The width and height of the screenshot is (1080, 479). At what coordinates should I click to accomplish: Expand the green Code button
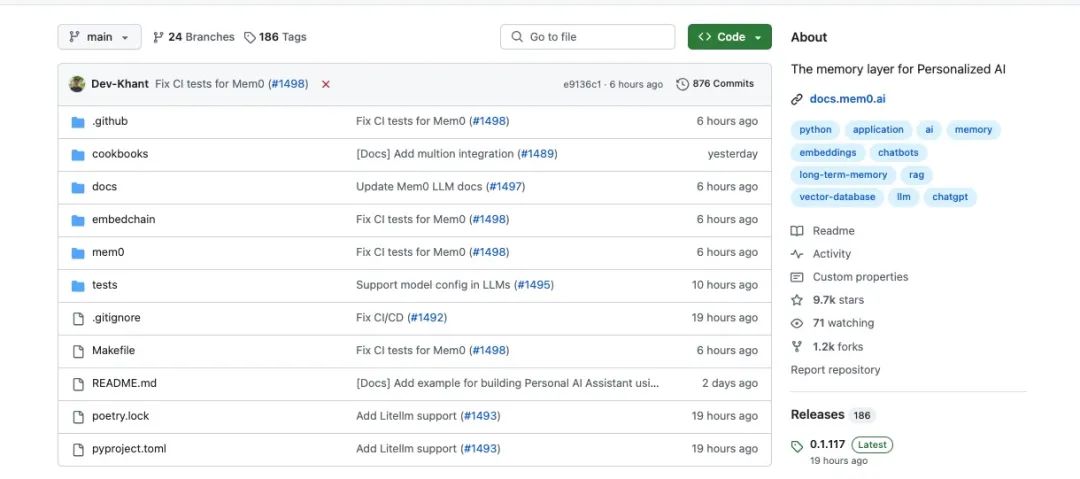pyautogui.click(x=729, y=37)
